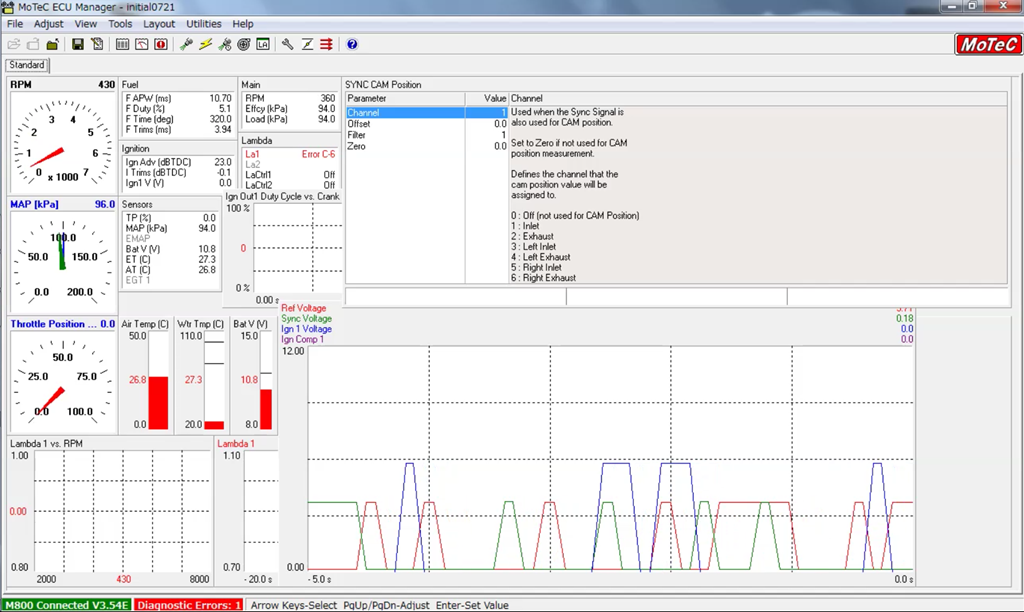1024x612 pixels.
Task: Click the Air Temp red bar gauge
Action: pyautogui.click(x=158, y=380)
